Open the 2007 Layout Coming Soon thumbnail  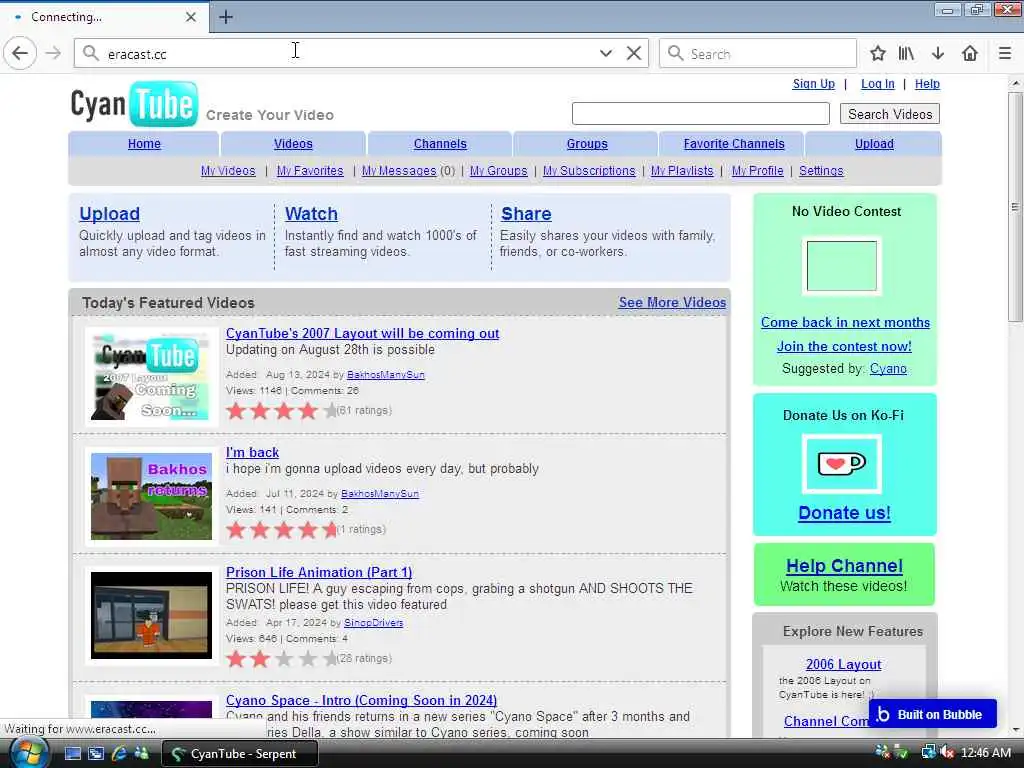[x=152, y=377]
